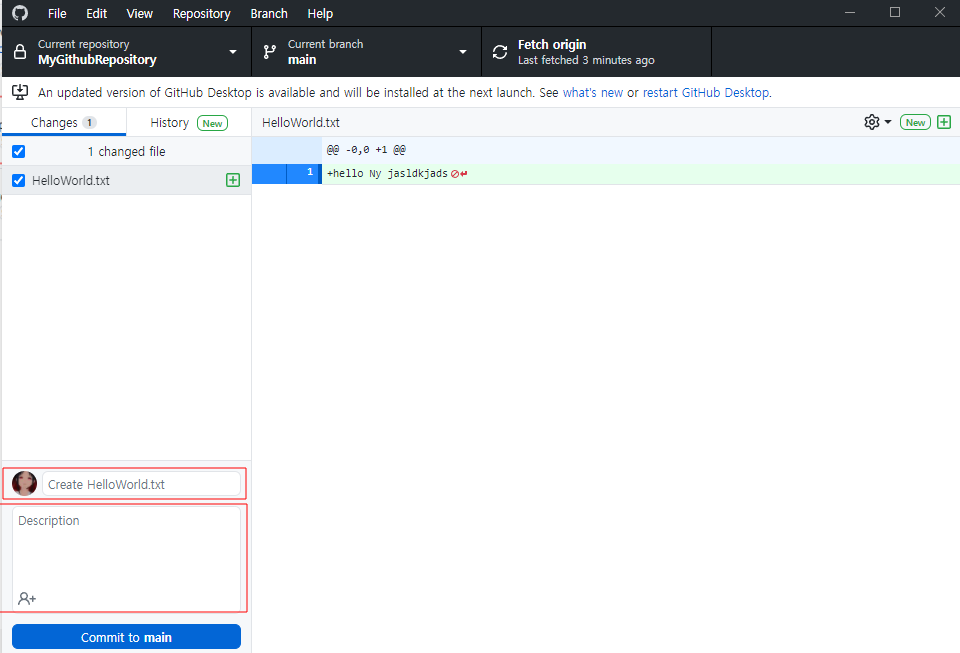The image size is (960, 653).
Task: Minimize the GitHub Desktop window
Action: 850,12
